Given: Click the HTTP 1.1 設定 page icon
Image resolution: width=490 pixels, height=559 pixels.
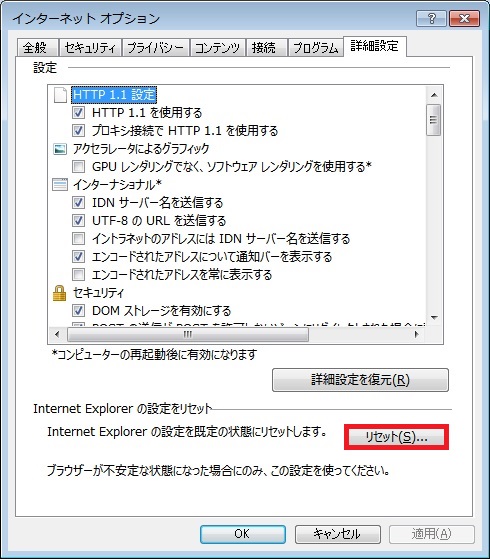Looking at the screenshot, I should point(60,95).
